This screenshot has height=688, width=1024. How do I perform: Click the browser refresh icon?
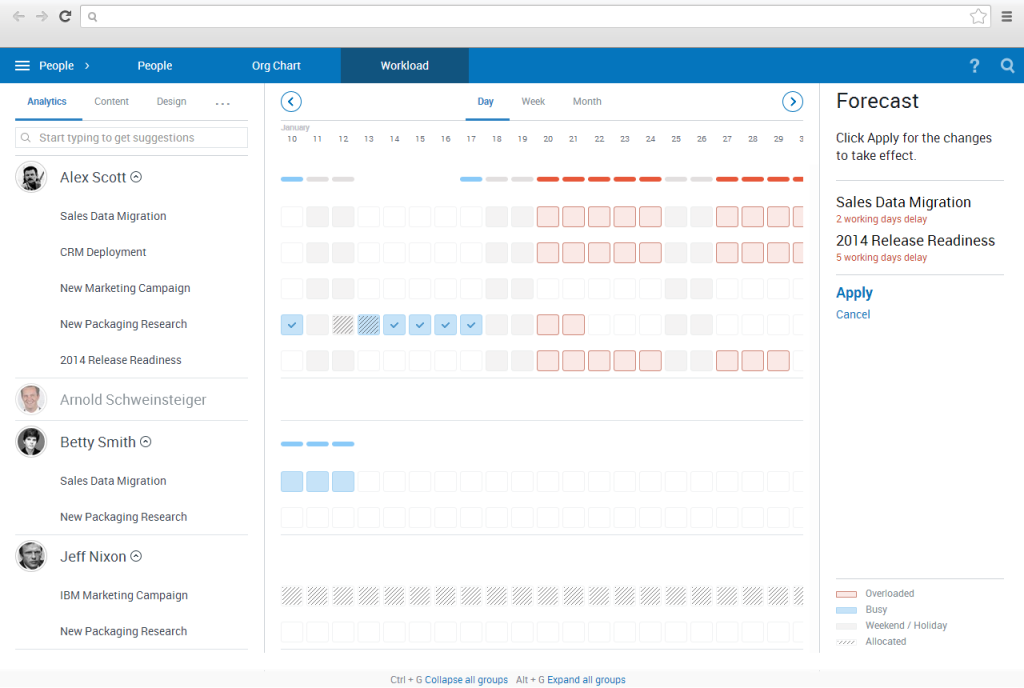point(64,16)
